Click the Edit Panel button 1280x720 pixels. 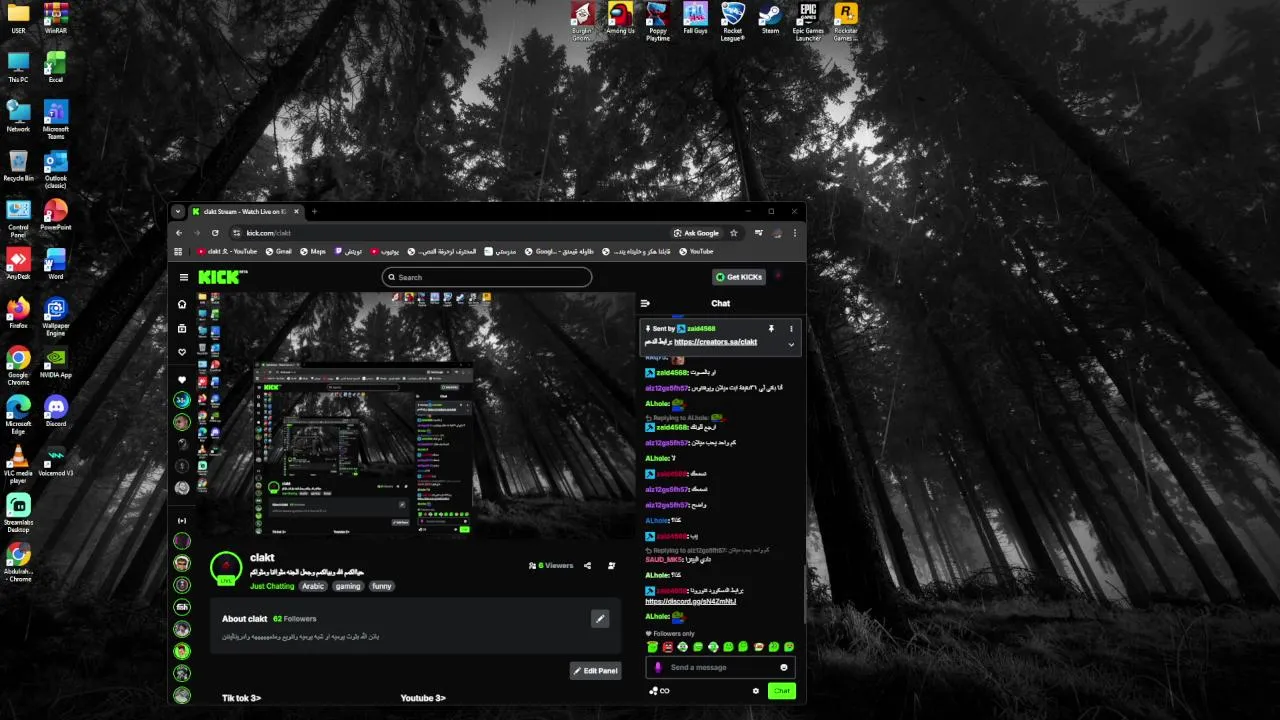point(595,670)
